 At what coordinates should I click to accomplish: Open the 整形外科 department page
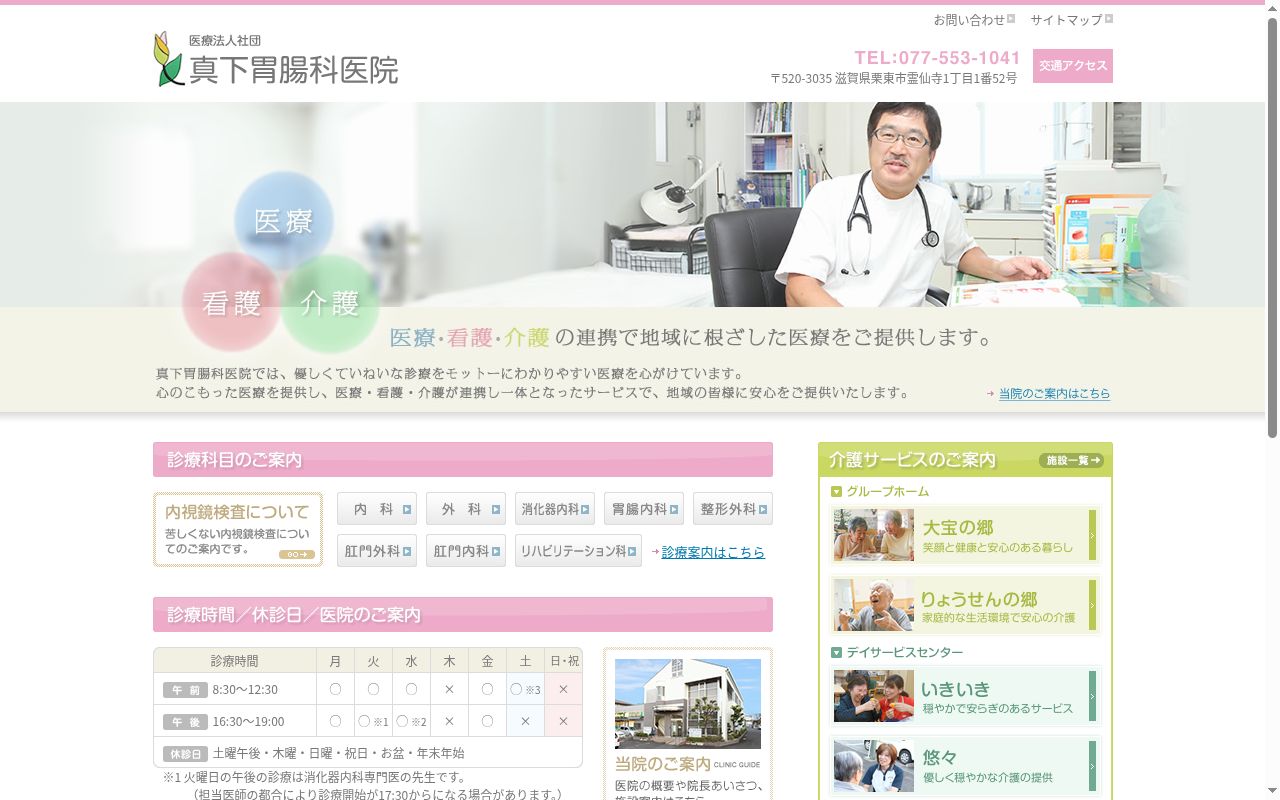pyautogui.click(x=733, y=509)
